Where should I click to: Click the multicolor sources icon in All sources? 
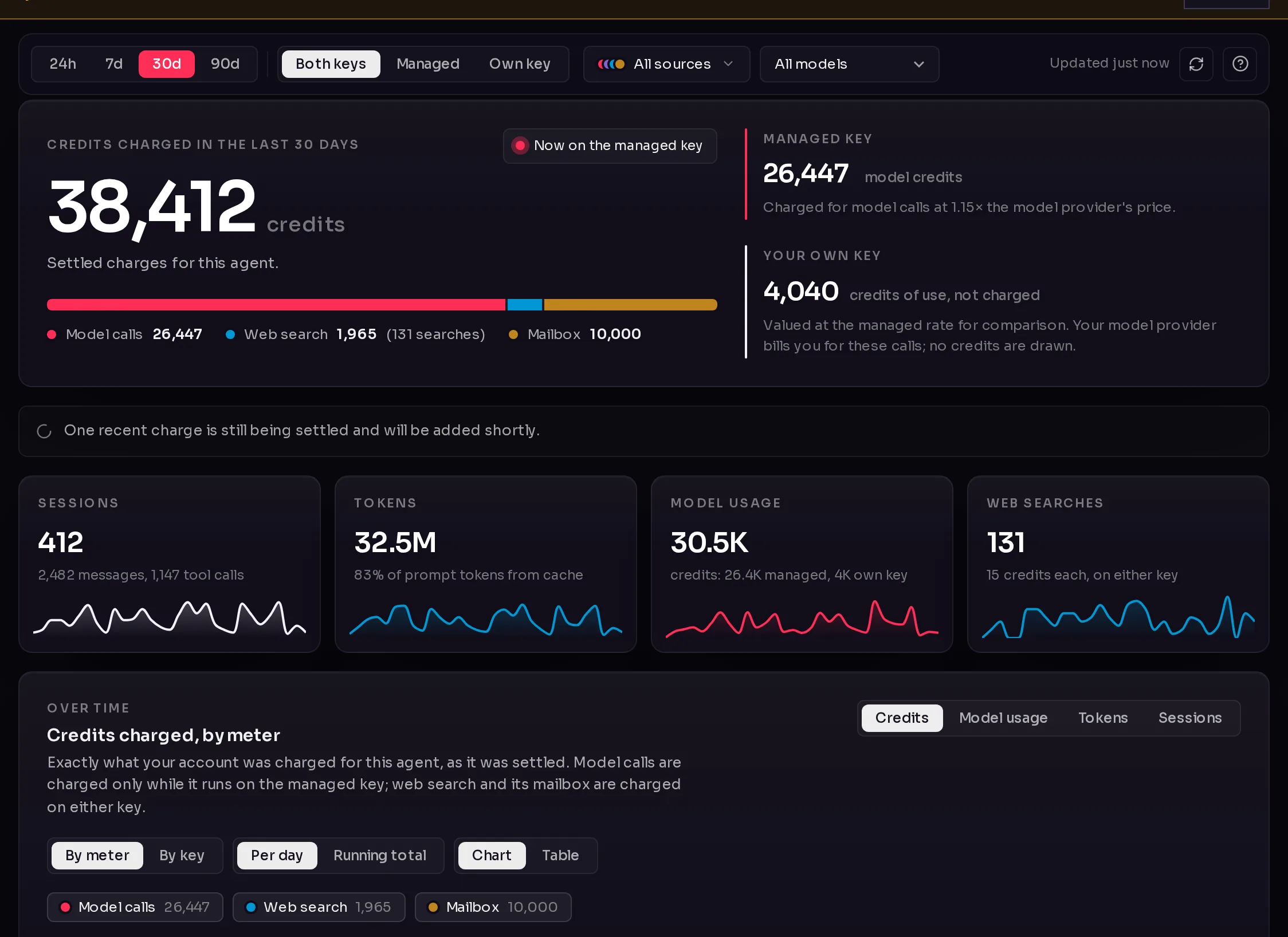point(611,64)
